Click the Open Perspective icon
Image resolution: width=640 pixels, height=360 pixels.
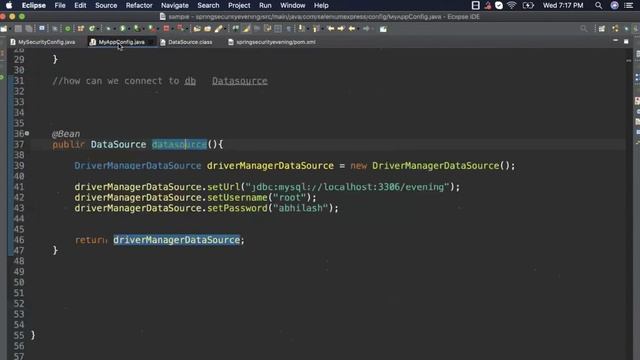(602, 29)
